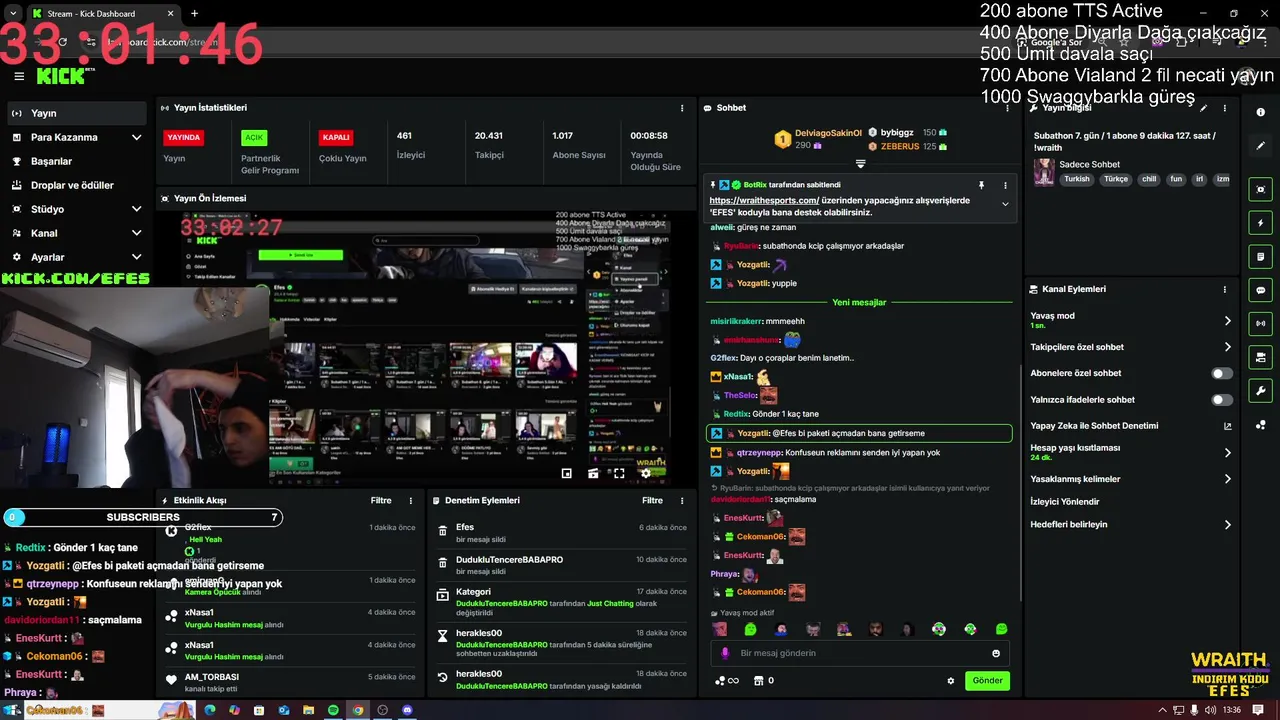The height and width of the screenshot is (720, 1280).
Task: Open Filtre in Denetim Eylemleri panel
Action: point(652,500)
